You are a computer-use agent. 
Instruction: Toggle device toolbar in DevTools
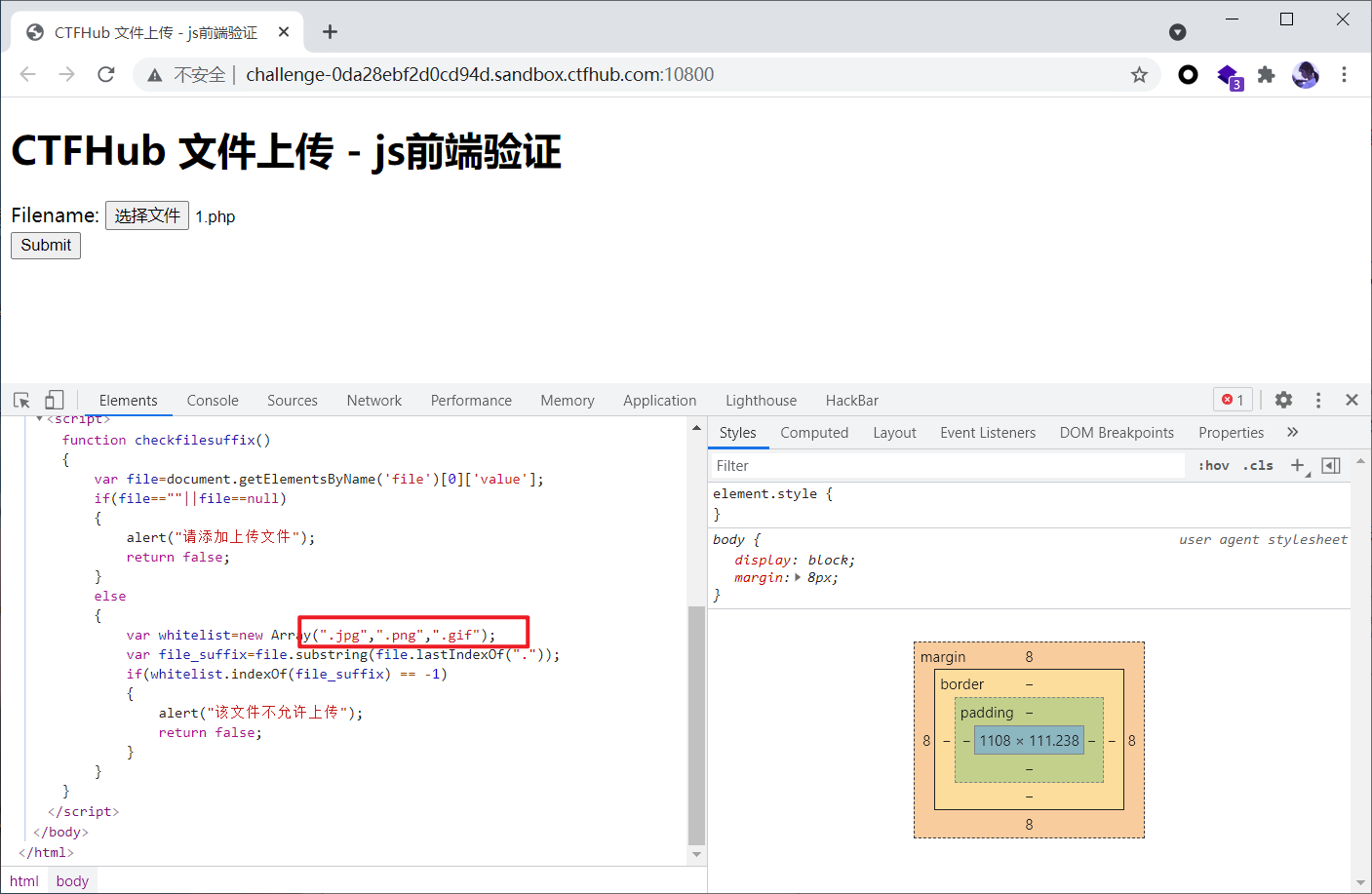pyautogui.click(x=55, y=400)
